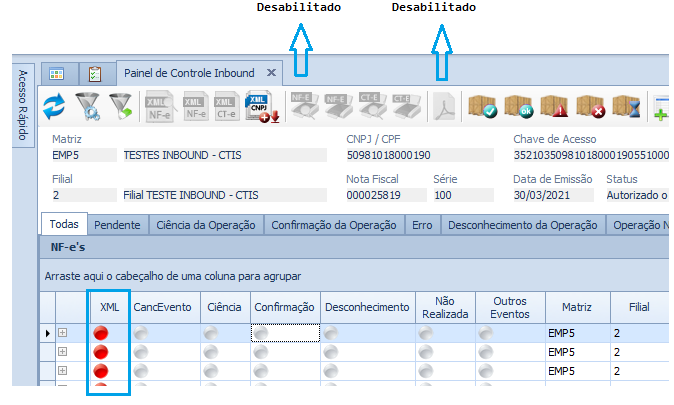This screenshot has width=674, height=405.
Task: Sort by the Confirmação column header
Action: (x=285, y=307)
